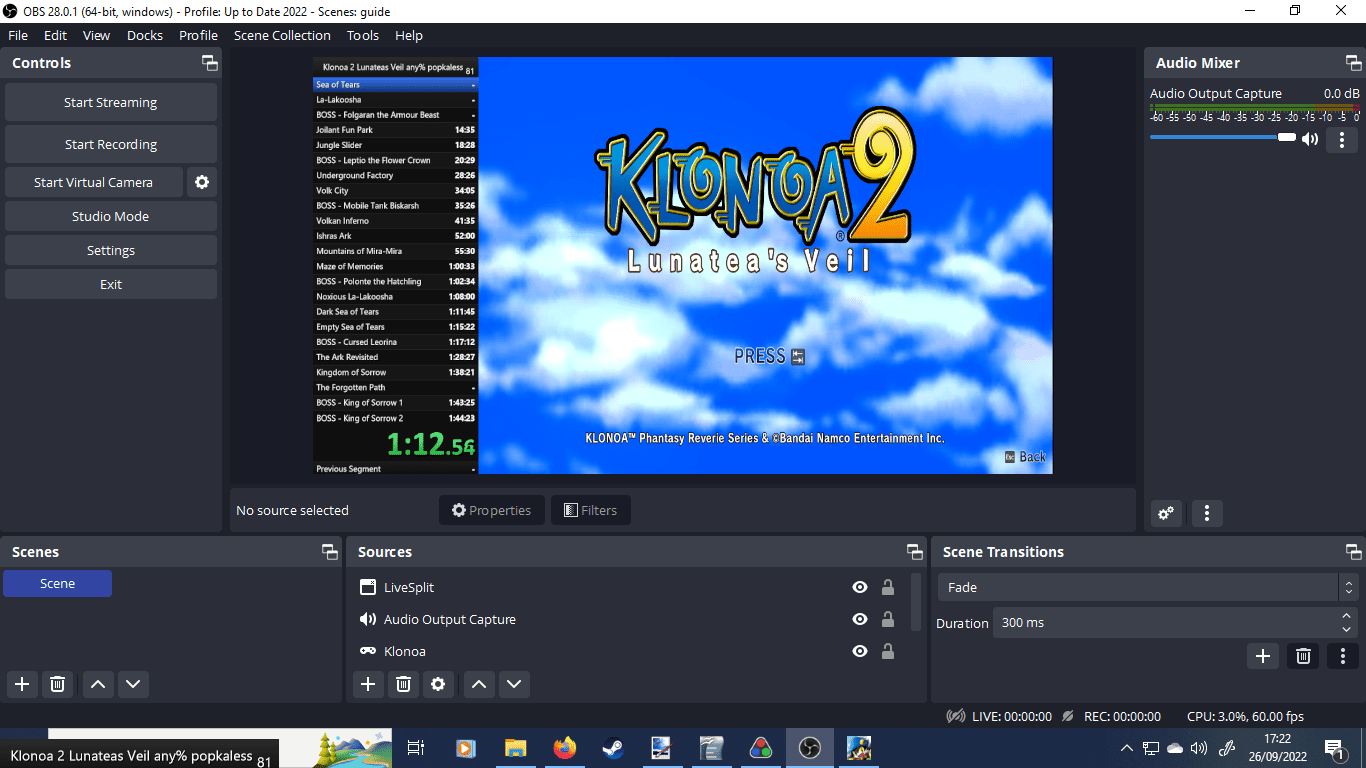1366x768 pixels.
Task: Mute Audio Output Capture speaker icon
Action: (x=1310, y=139)
